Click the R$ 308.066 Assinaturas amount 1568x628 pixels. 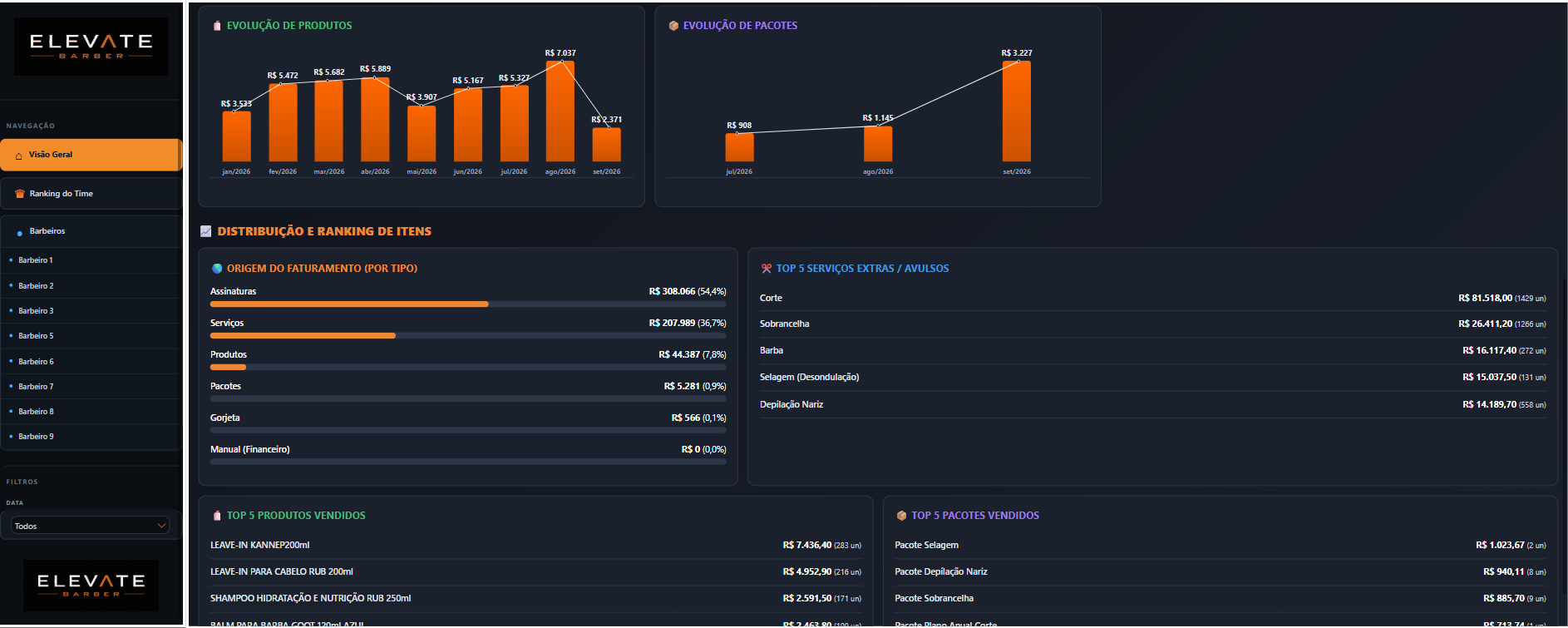point(672,292)
